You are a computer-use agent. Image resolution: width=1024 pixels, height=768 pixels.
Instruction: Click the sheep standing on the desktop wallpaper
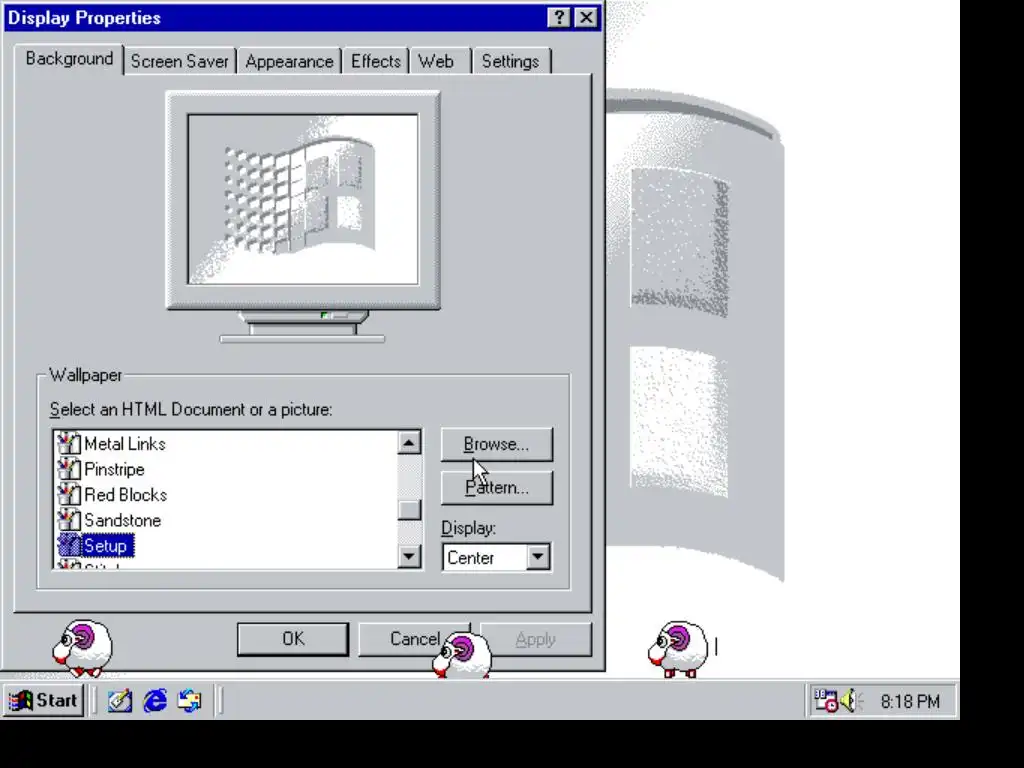coord(678,649)
